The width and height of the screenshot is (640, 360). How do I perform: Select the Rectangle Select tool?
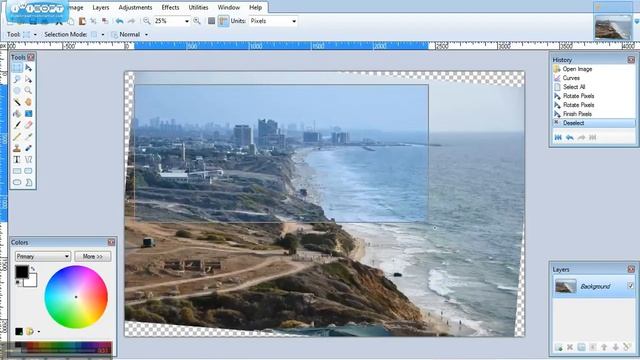point(17,68)
